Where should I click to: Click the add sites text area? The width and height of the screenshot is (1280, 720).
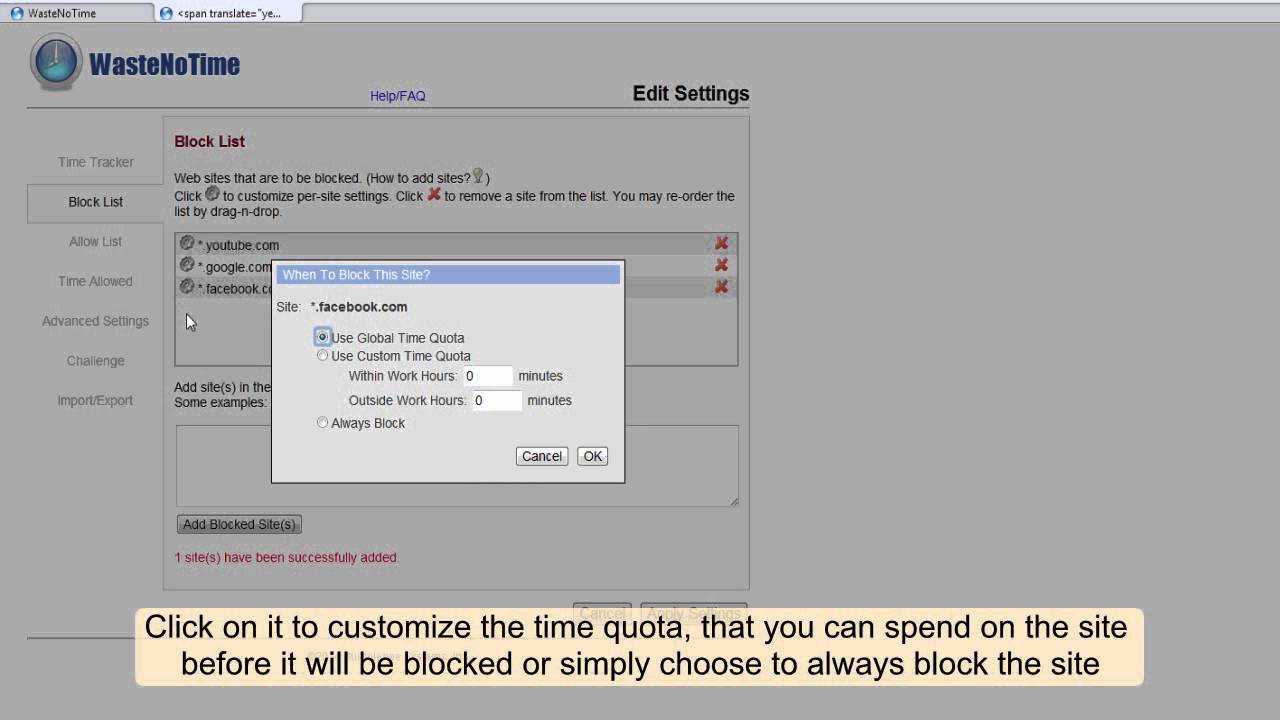coord(457,466)
